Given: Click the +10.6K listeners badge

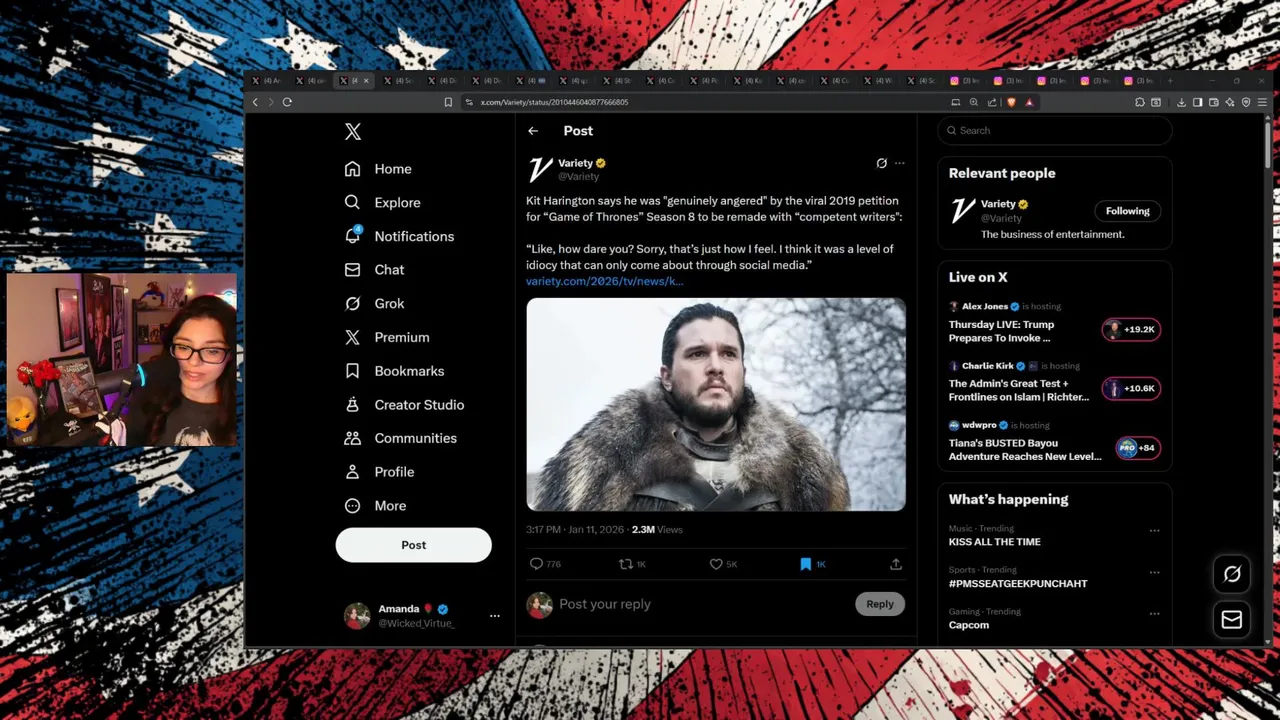Looking at the screenshot, I should 1131,388.
